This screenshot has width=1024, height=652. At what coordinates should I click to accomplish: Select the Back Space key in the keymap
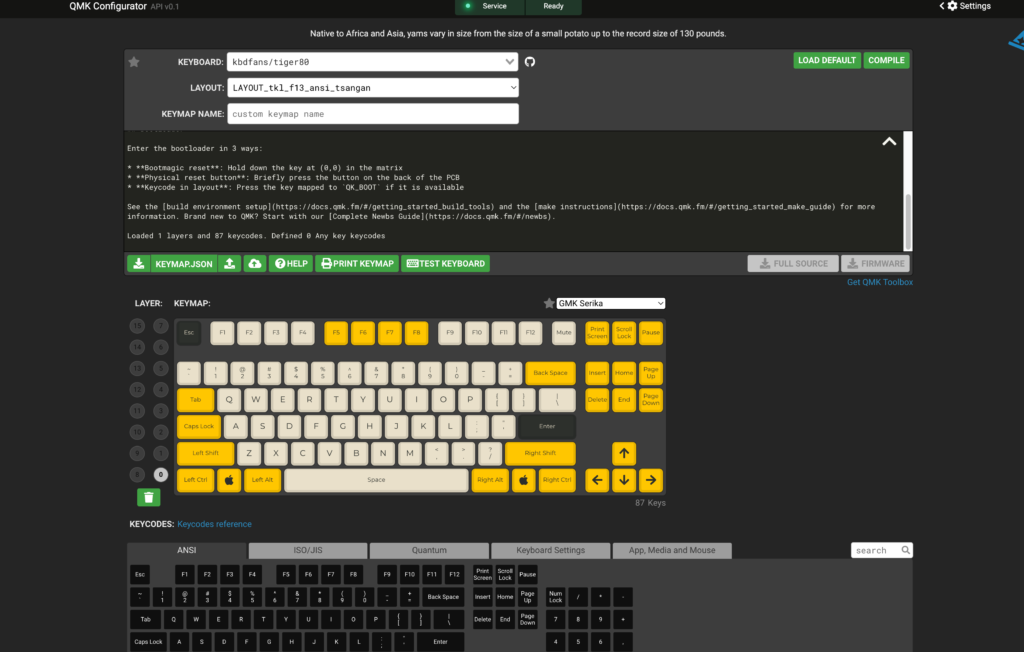point(550,373)
